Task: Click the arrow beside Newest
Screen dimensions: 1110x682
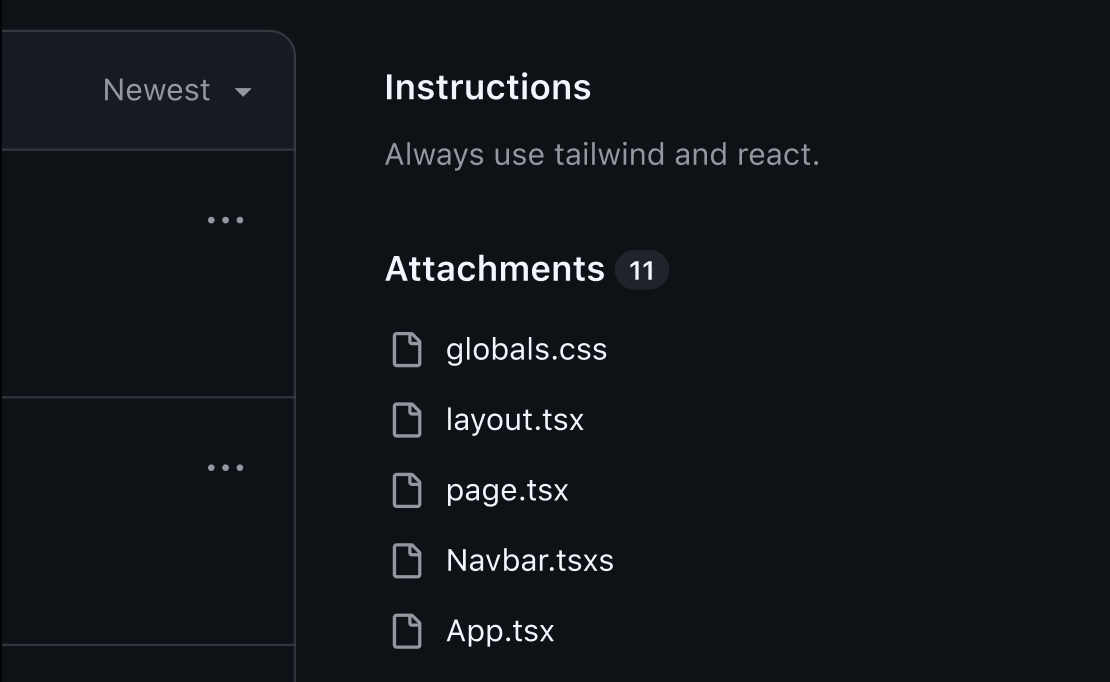Action: 242,92
